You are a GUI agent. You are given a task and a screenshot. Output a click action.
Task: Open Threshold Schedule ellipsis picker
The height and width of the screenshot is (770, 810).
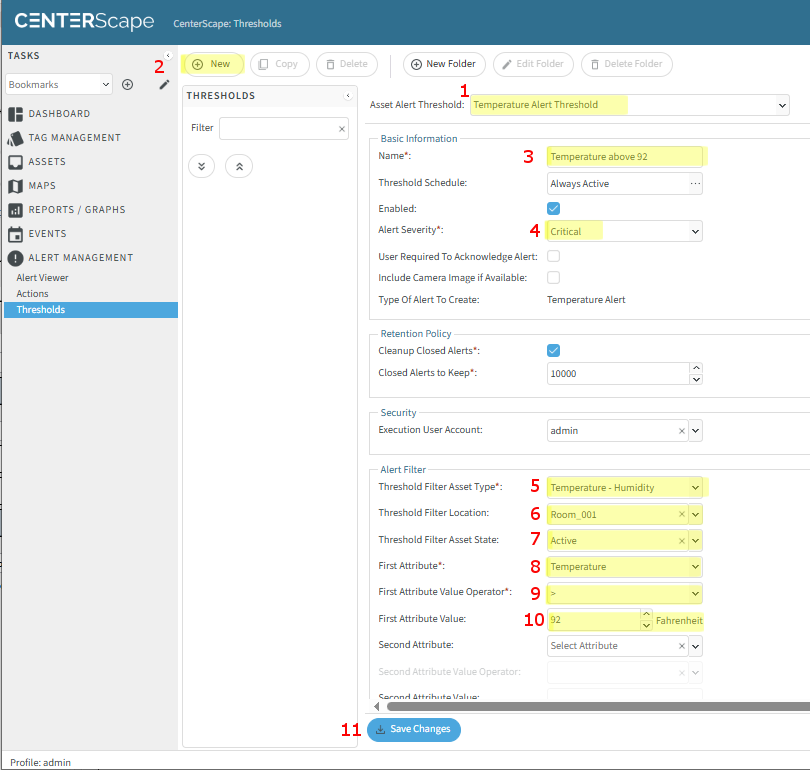695,183
